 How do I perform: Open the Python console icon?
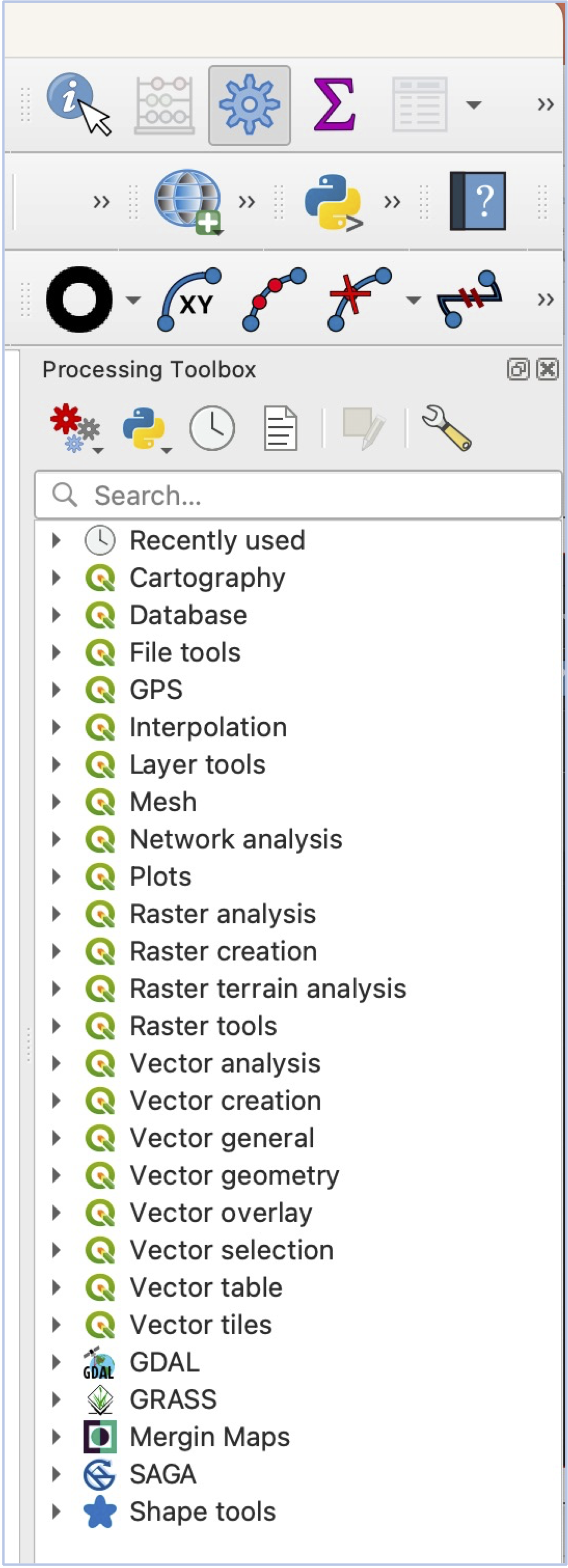click(332, 202)
